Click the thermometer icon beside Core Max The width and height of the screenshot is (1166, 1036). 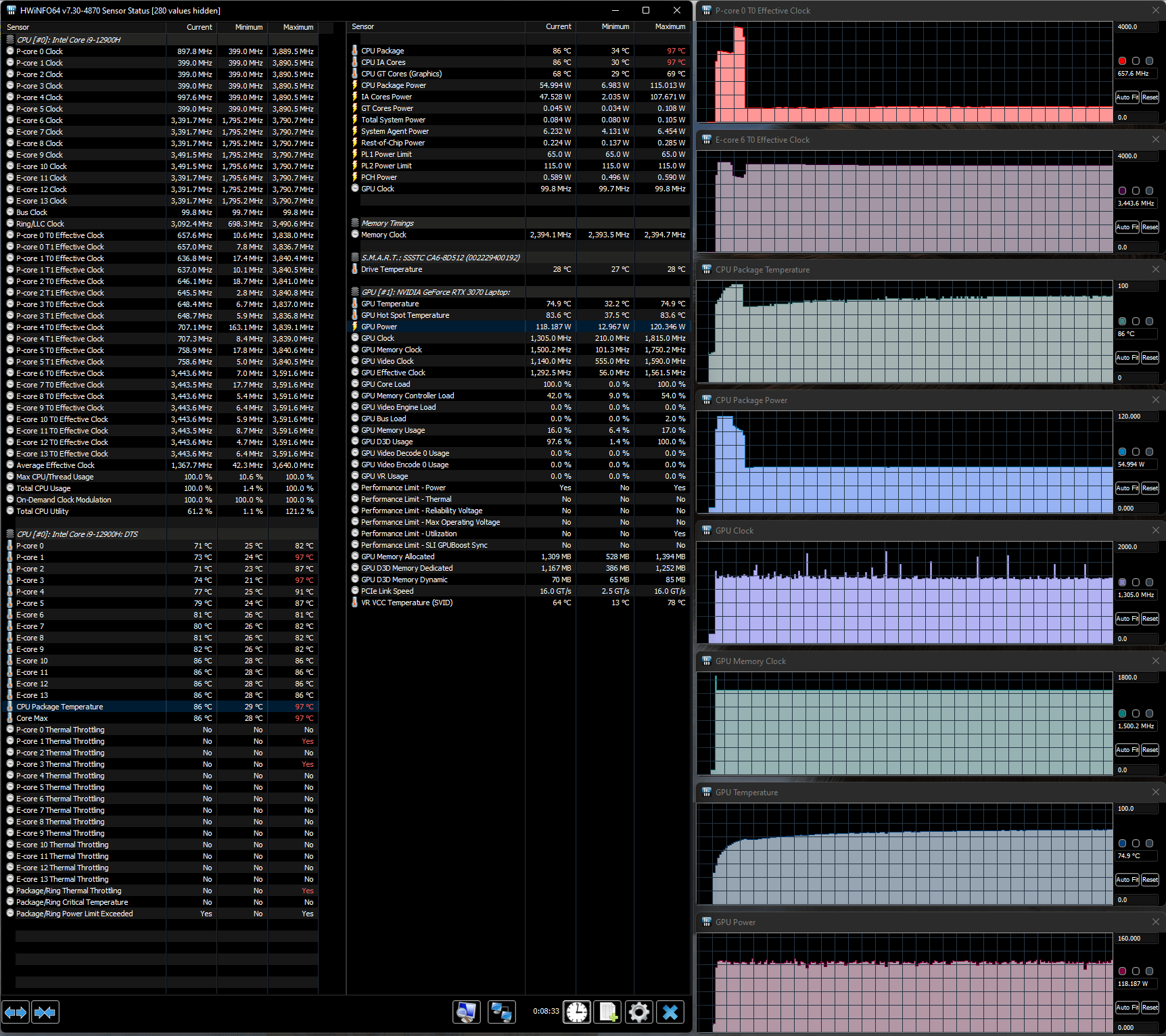(10, 718)
